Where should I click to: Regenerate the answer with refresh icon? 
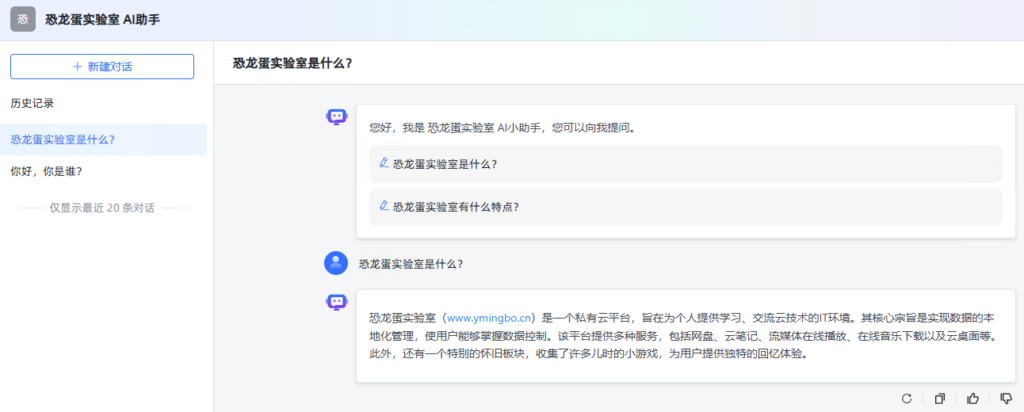906,398
